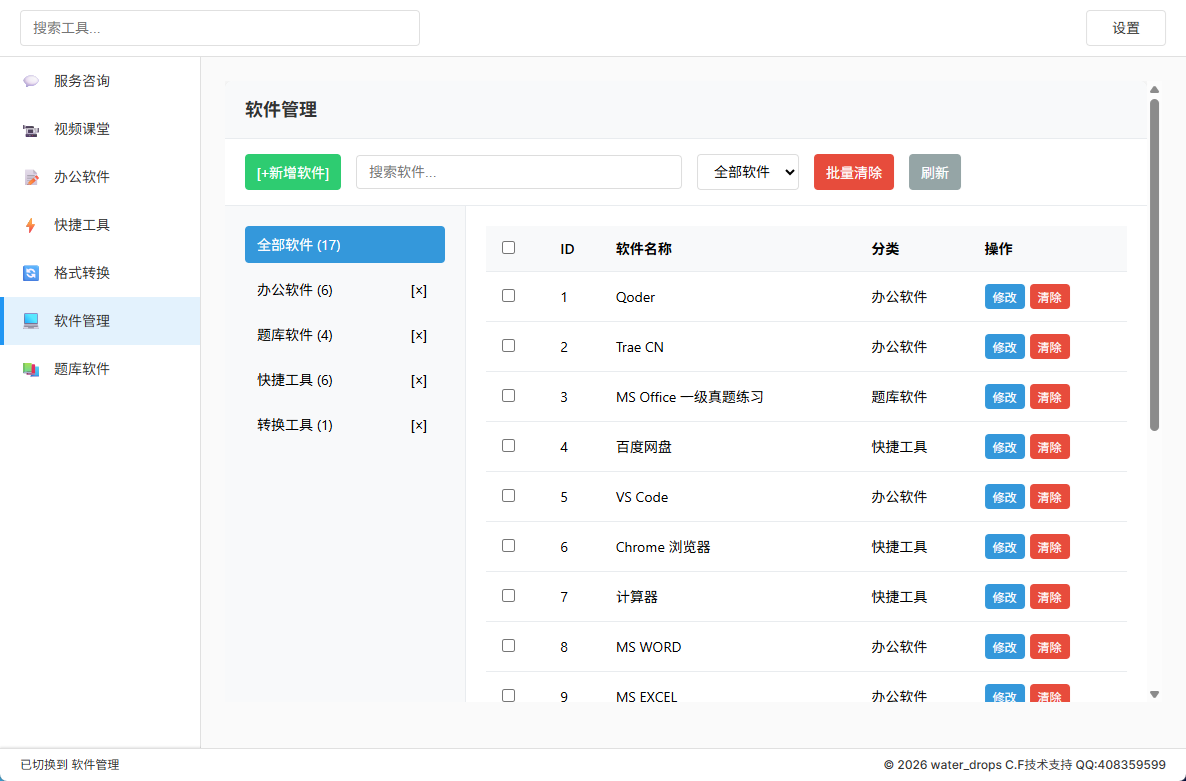The width and height of the screenshot is (1186, 781).
Task: Open the 全部软件 filter dropdown
Action: click(748, 171)
